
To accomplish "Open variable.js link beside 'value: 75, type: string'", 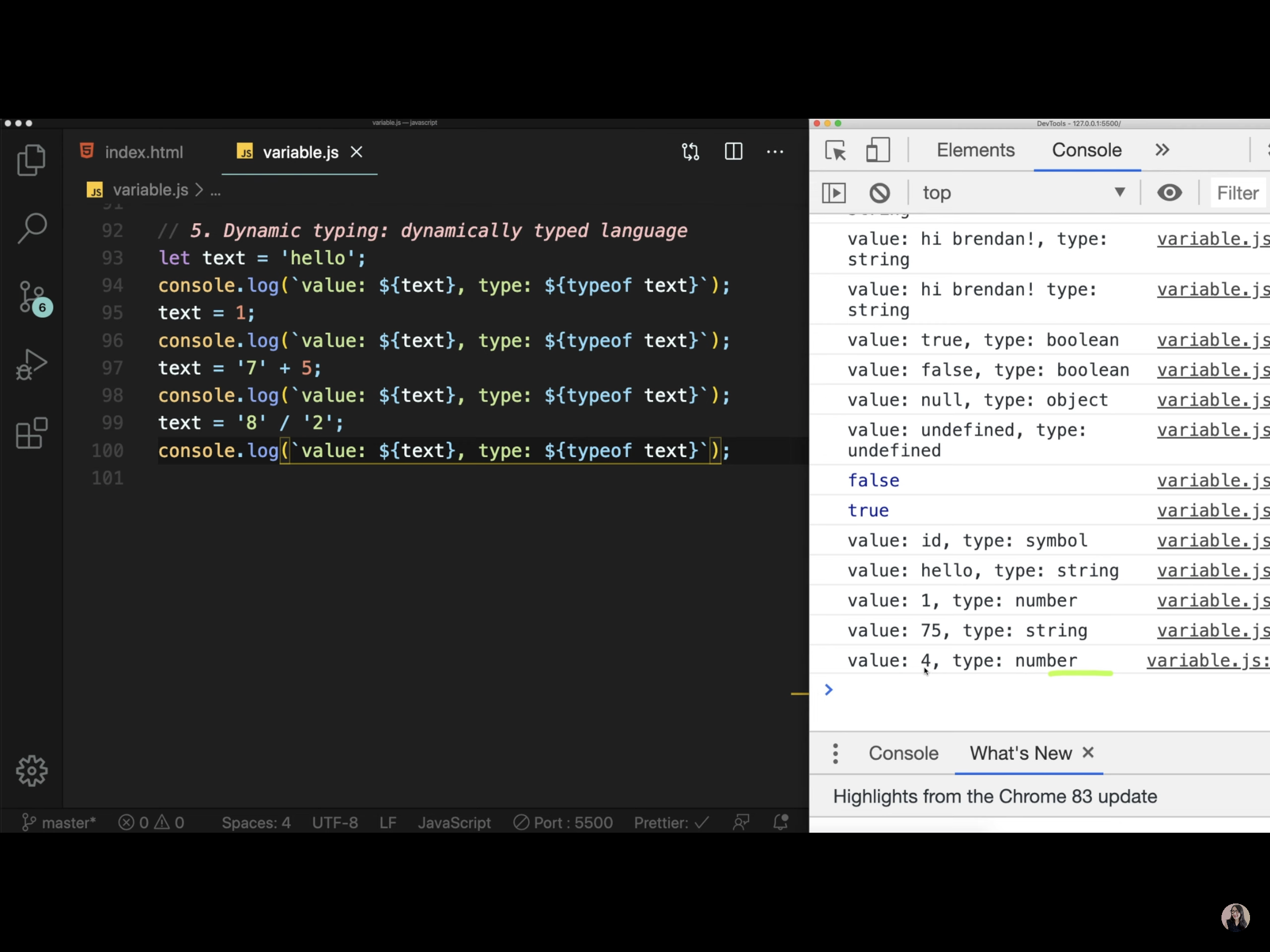I will click(x=1212, y=630).
